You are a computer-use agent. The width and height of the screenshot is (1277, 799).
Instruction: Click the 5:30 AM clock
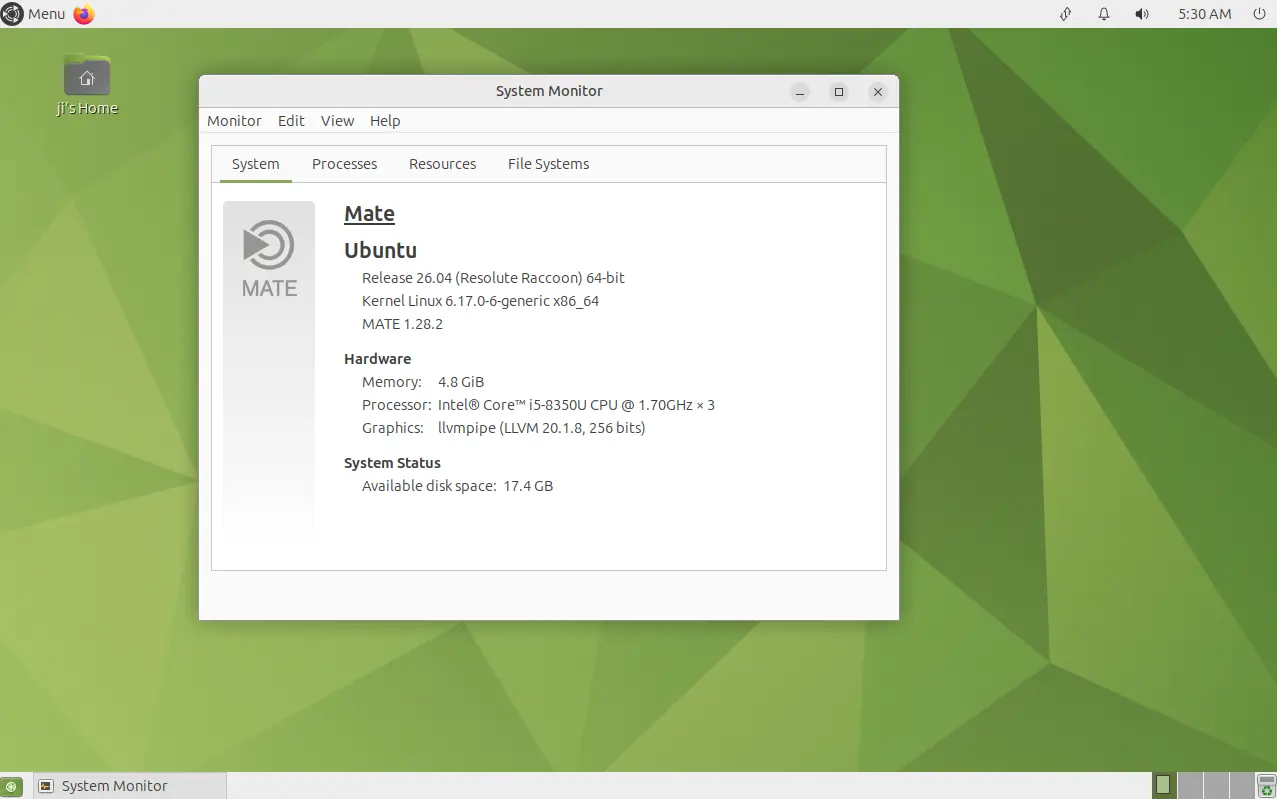[1204, 14]
